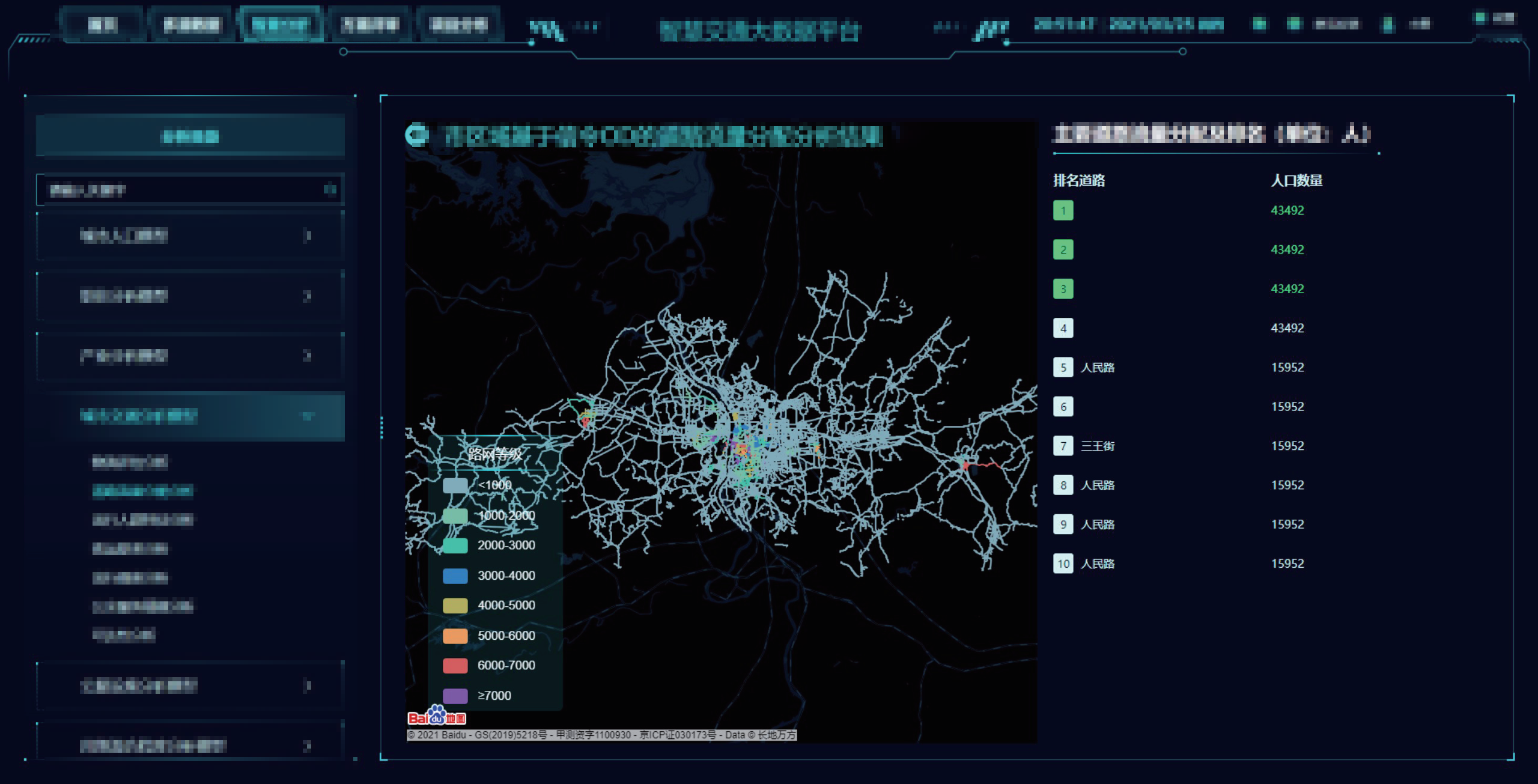1538x784 pixels.
Task: Click the 1000-2000 legend color swatch
Action: point(455,515)
